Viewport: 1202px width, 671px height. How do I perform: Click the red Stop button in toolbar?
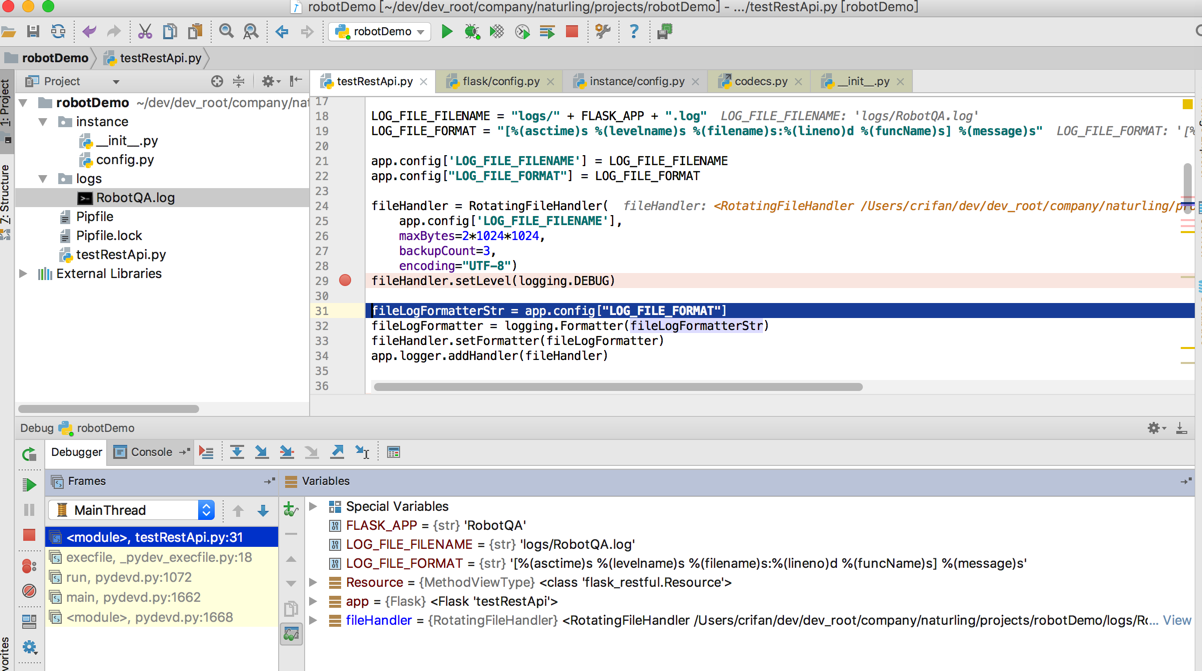pos(572,32)
